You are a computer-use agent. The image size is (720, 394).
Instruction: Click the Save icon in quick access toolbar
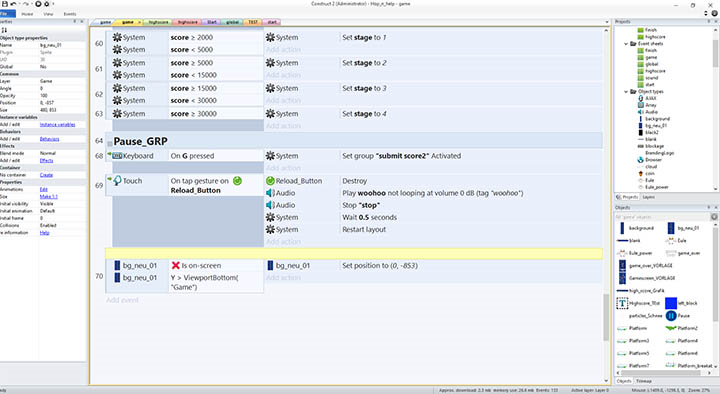(x=5, y=4)
